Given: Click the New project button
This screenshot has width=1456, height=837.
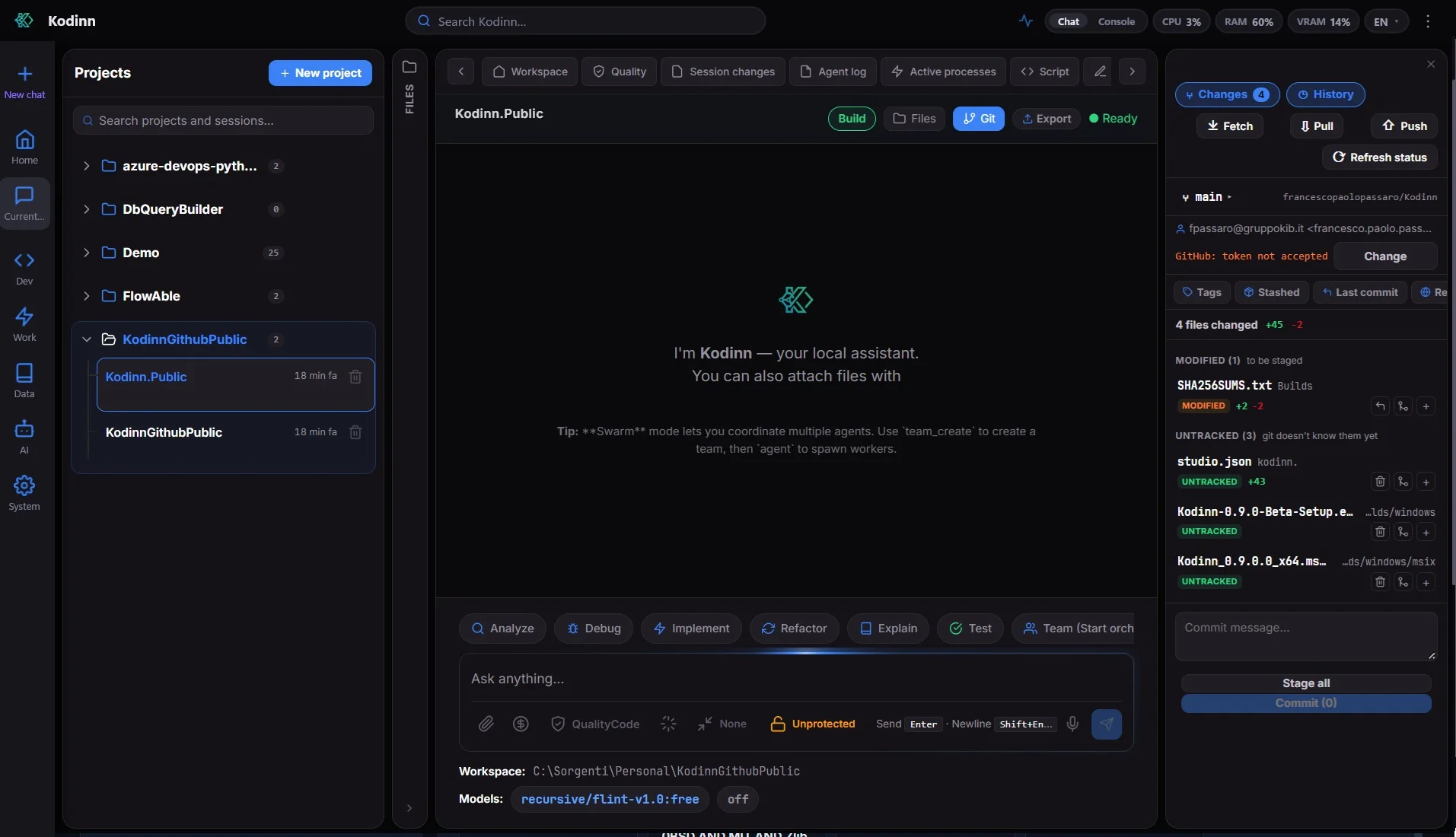Looking at the screenshot, I should [320, 73].
